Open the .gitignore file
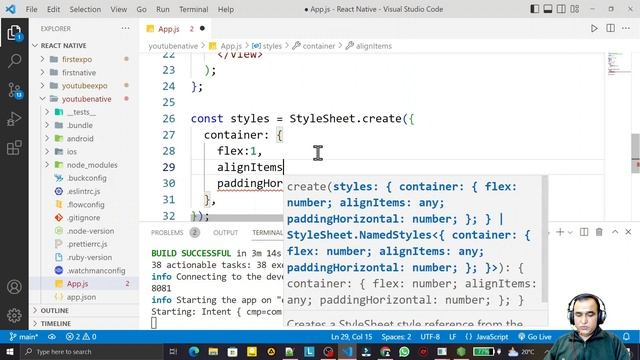 83,218
